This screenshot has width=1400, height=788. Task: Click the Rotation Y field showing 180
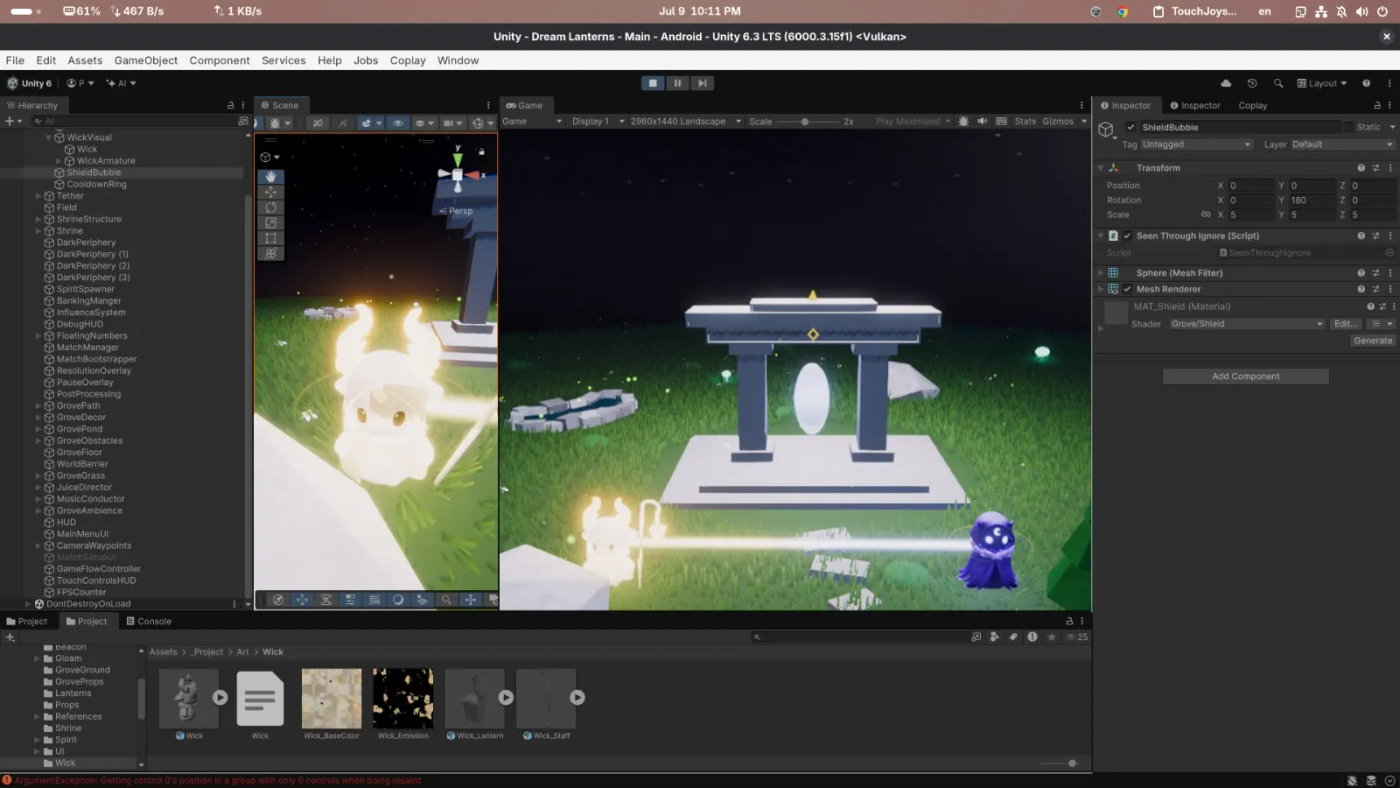coord(1312,200)
